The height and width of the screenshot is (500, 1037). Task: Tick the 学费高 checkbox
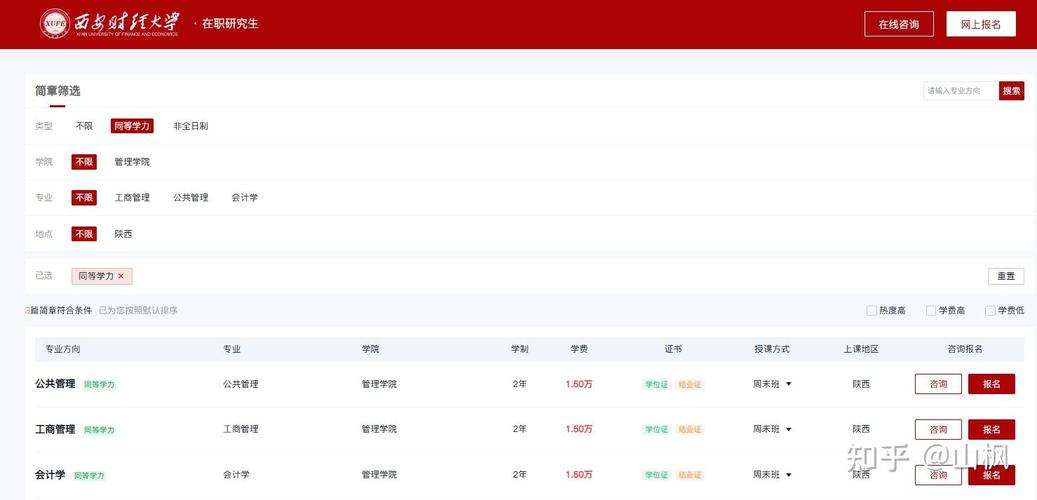point(931,311)
